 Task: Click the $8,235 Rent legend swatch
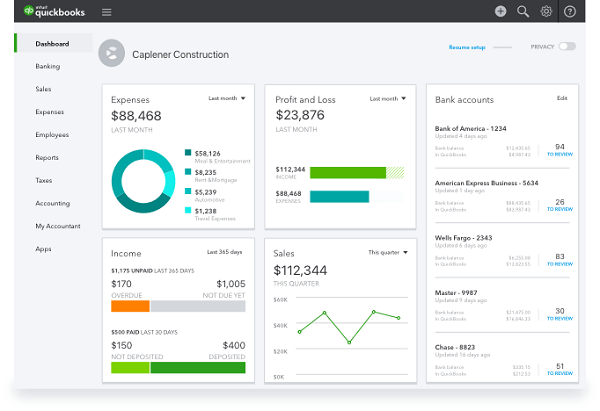[188, 171]
